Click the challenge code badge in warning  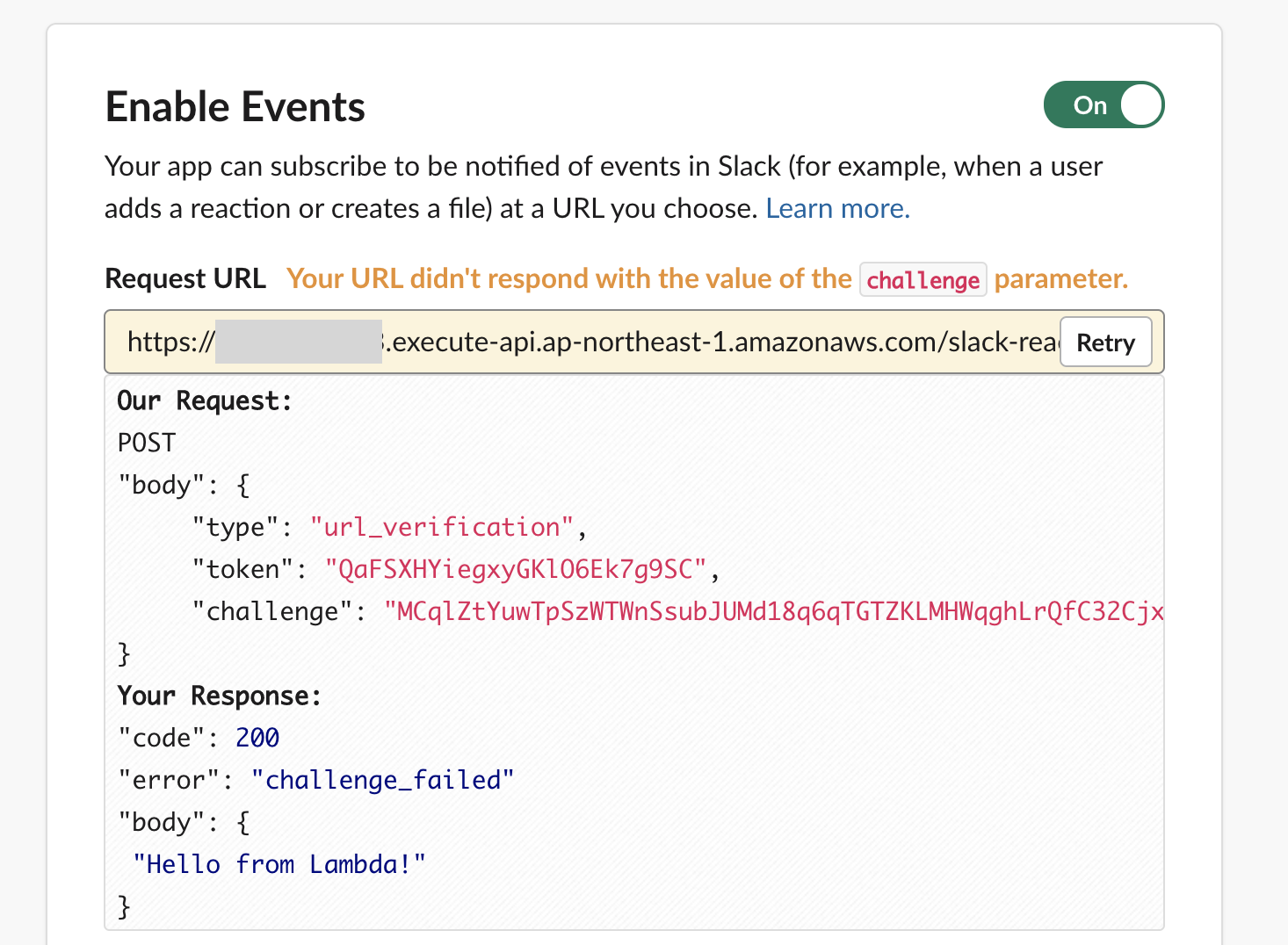(x=923, y=280)
